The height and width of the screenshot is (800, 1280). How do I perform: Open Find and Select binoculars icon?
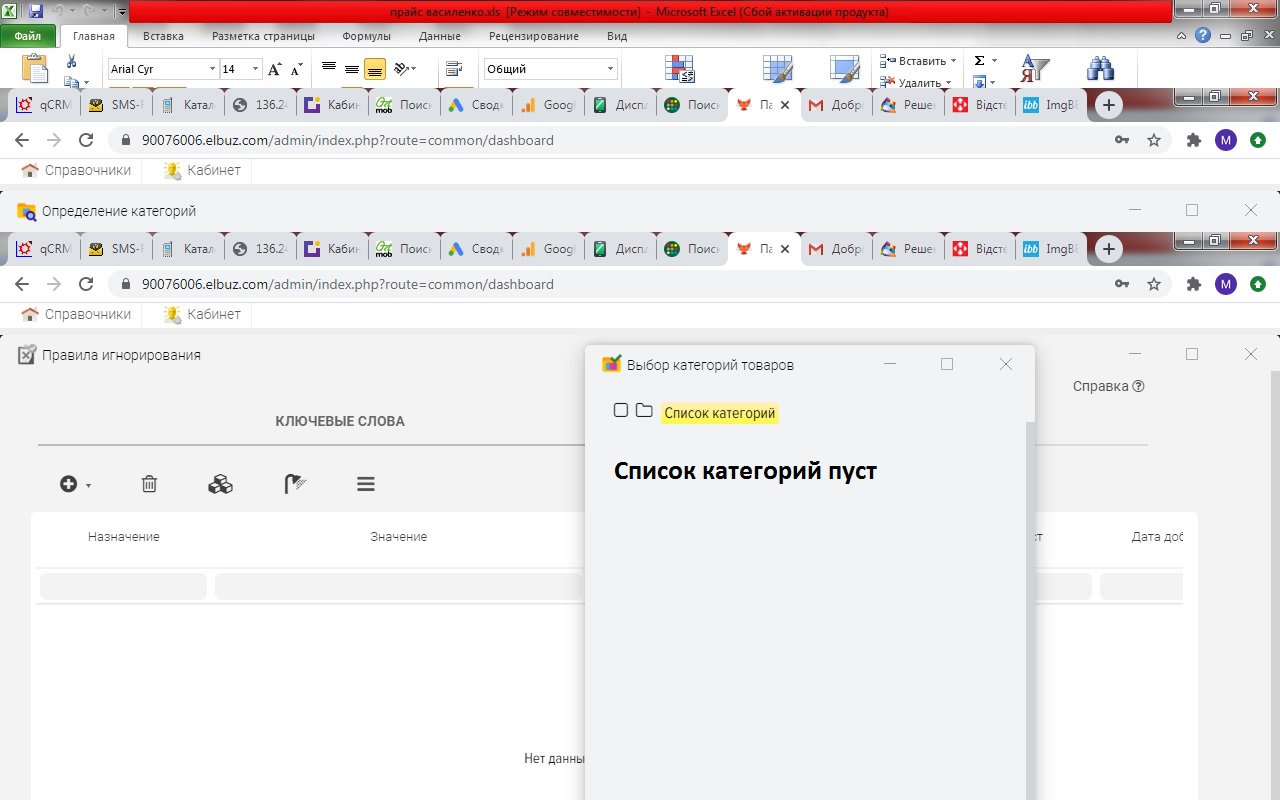pyautogui.click(x=1100, y=69)
